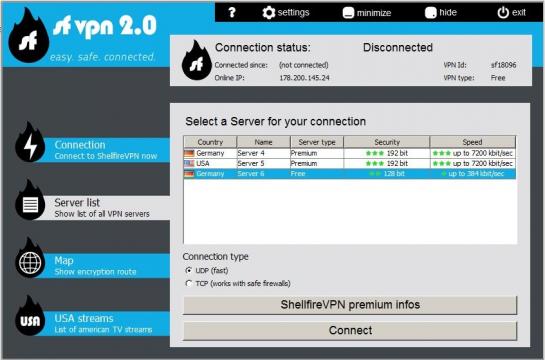Click the USA streams flame icon
This screenshot has width=545, height=360.
[x=30, y=317]
